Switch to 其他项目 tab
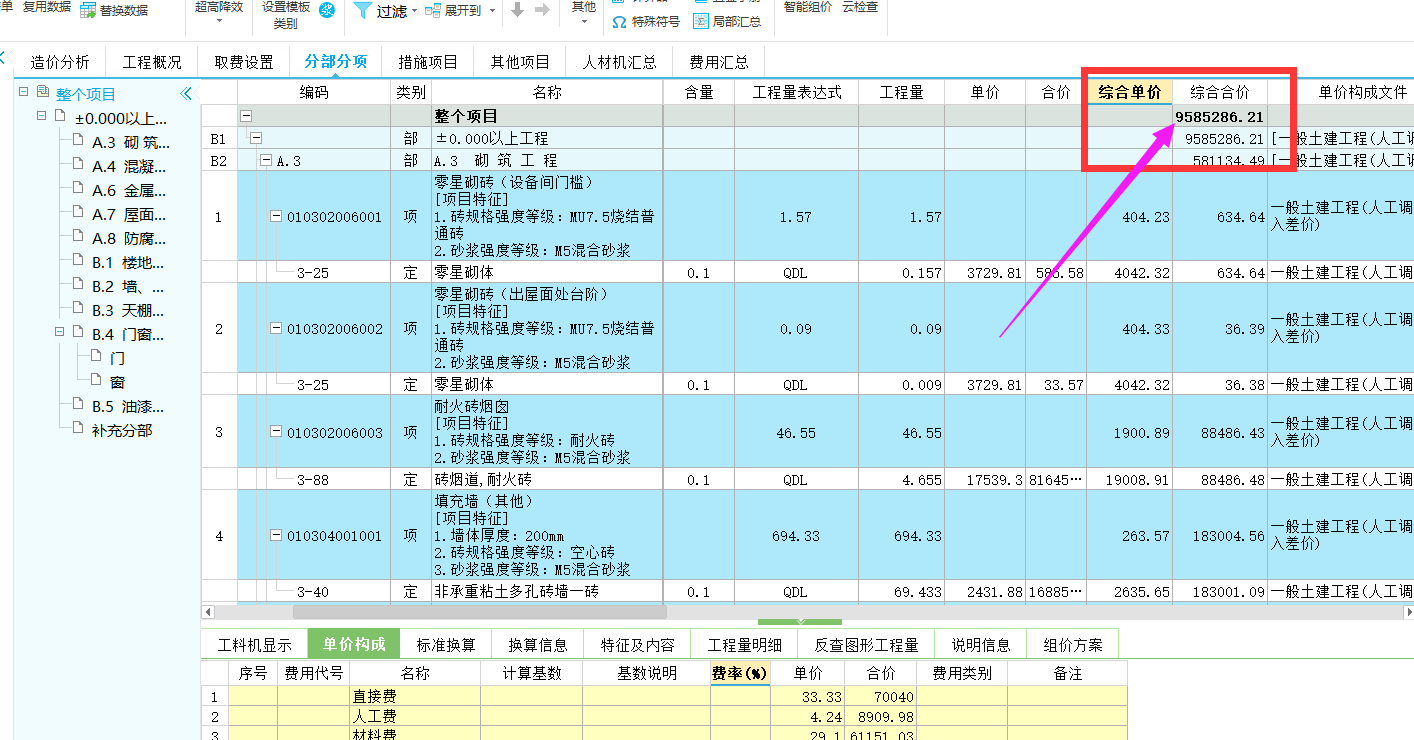Screen dimensions: 1414x740 pos(520,62)
